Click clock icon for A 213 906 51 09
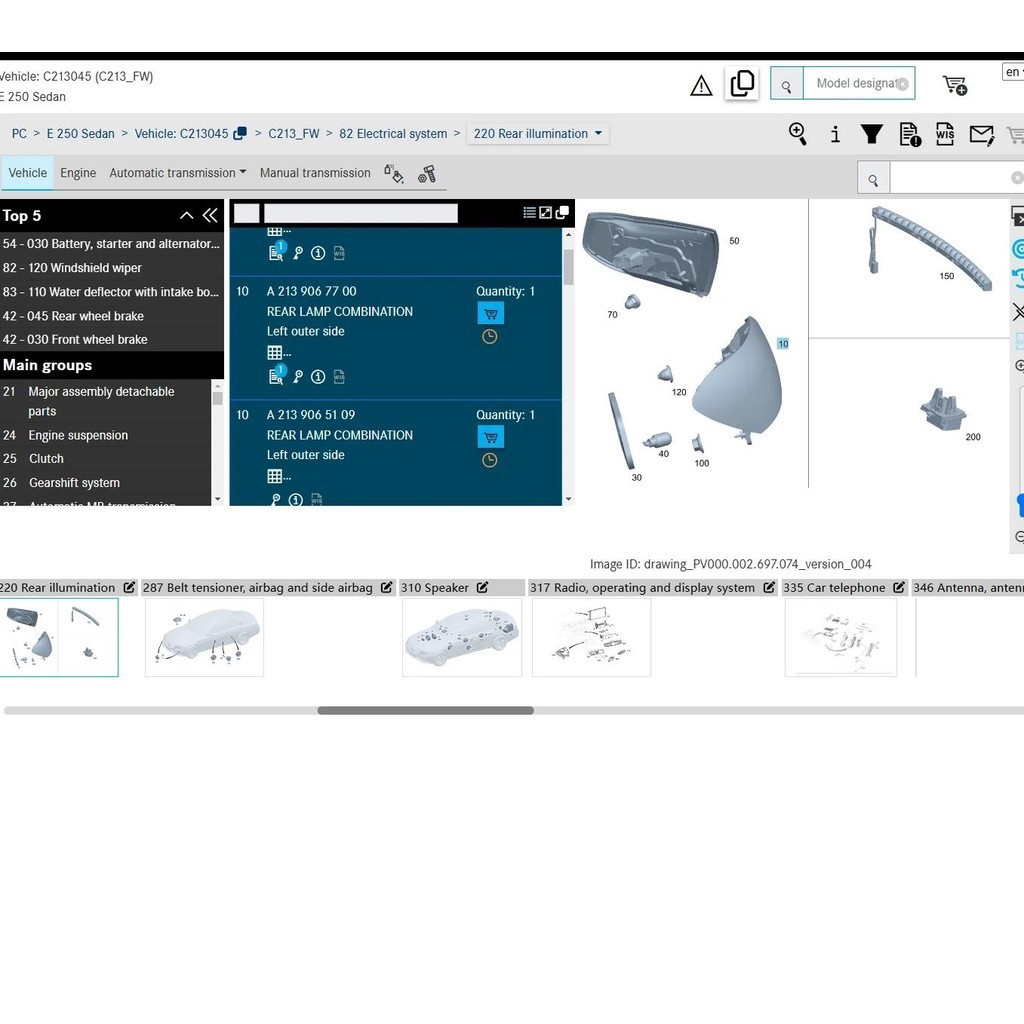The image size is (1024, 1024). (x=489, y=460)
